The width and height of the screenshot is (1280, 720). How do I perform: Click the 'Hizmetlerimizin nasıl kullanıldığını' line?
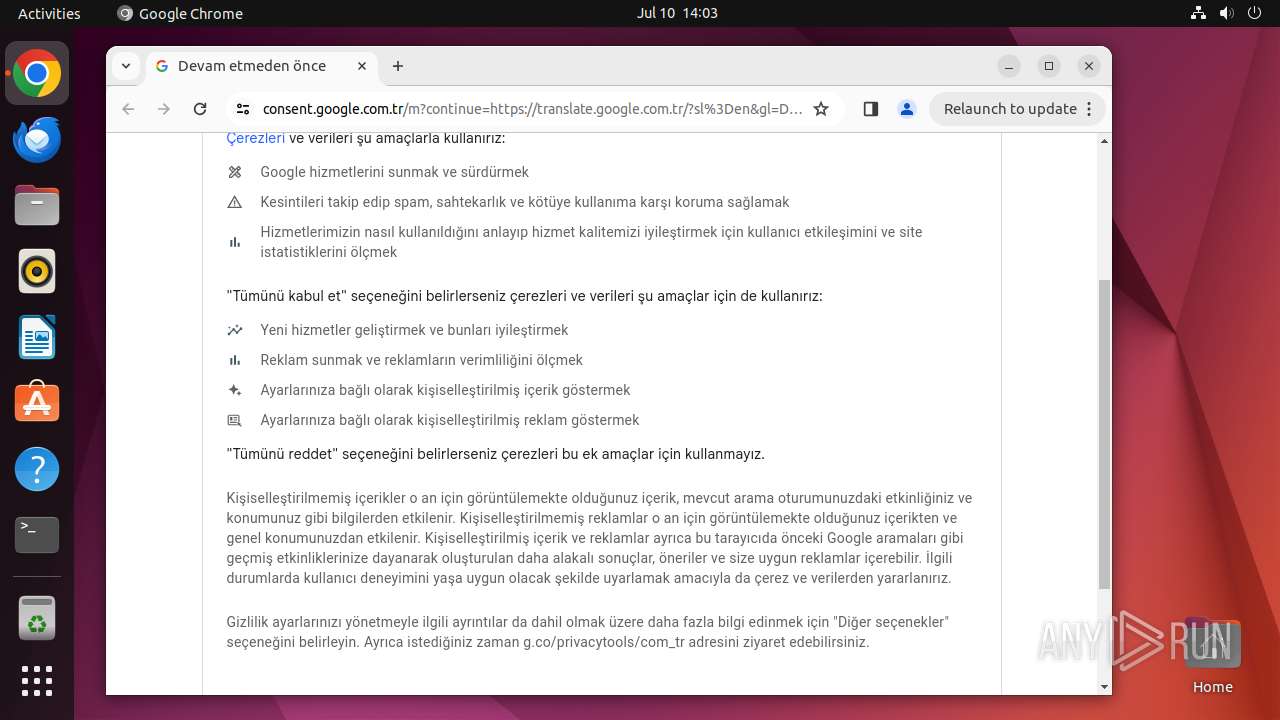591,242
